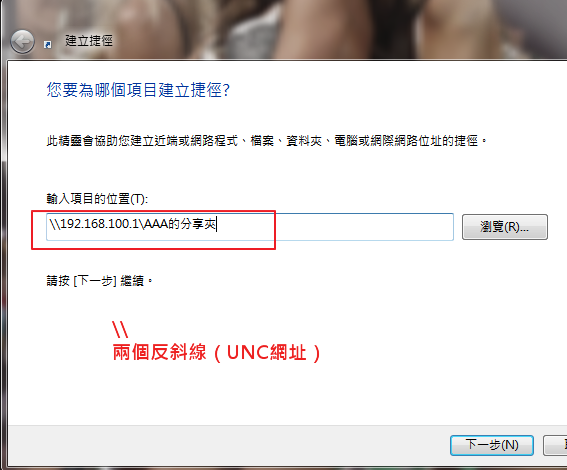
Task: Click the wizard description sentence about 近端或網路程式
Action: click(267, 141)
